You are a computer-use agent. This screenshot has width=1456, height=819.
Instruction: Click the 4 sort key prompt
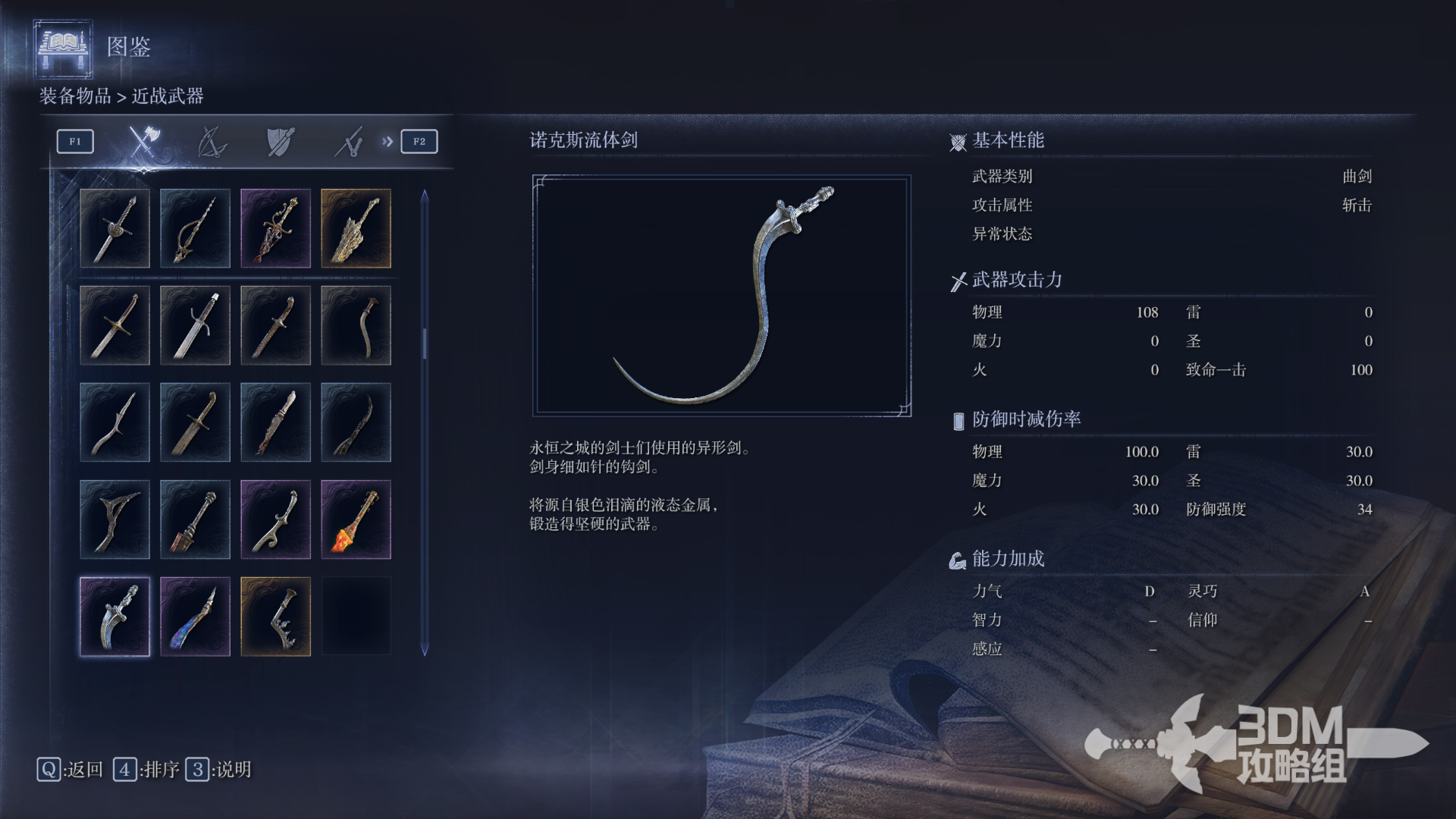click(146, 770)
